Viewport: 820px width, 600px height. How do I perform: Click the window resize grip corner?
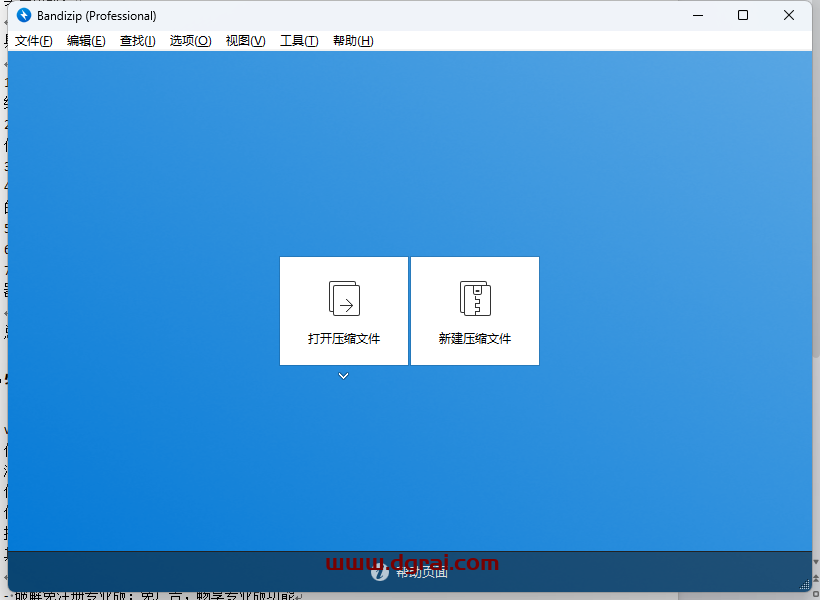805,585
